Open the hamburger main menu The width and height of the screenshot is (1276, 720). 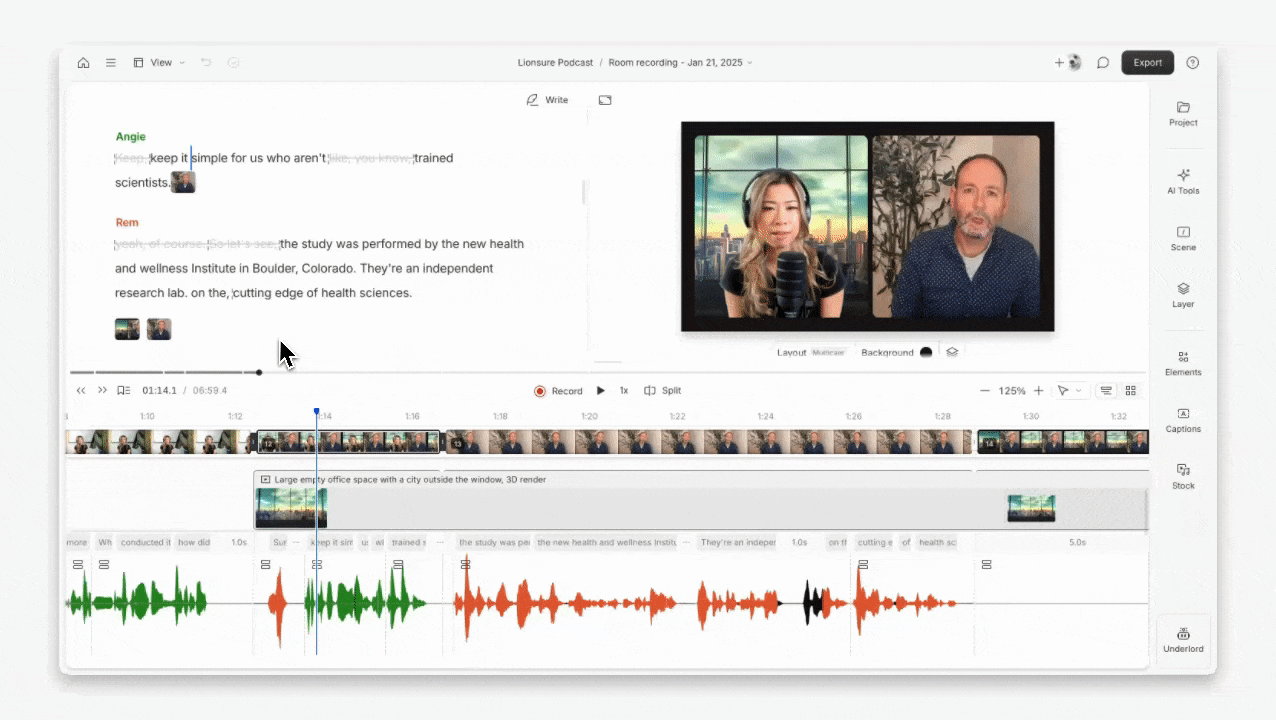pyautogui.click(x=111, y=62)
